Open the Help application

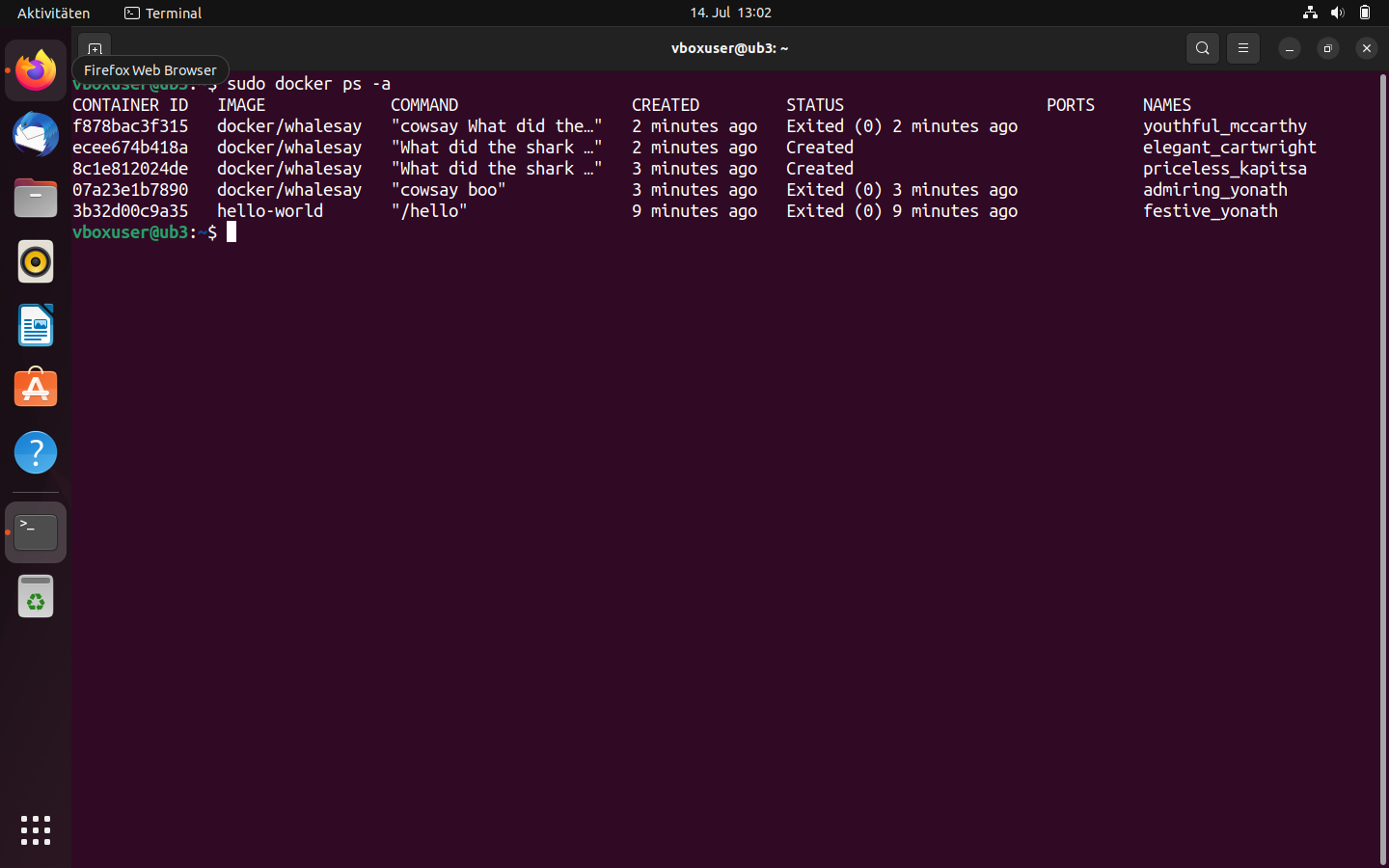pyautogui.click(x=36, y=452)
